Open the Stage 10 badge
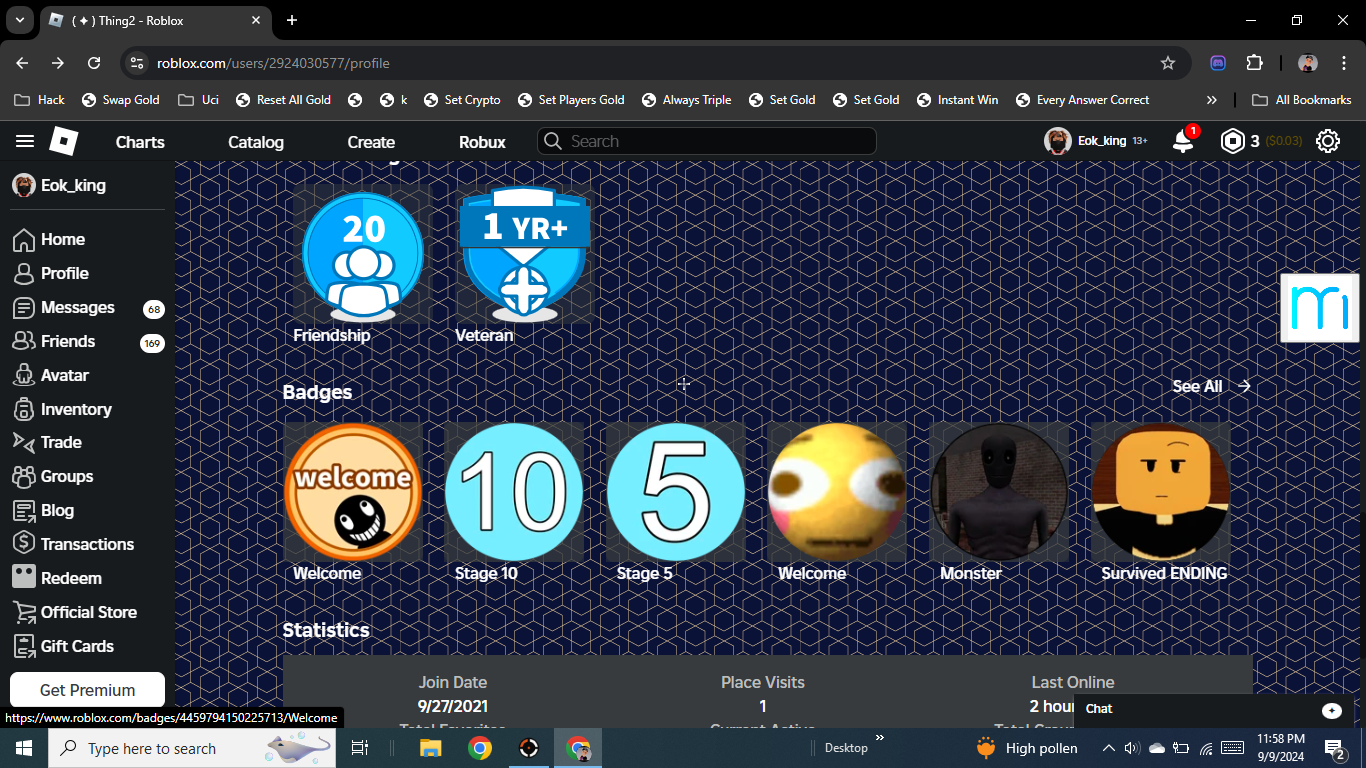Image resolution: width=1366 pixels, height=768 pixels. [514, 492]
